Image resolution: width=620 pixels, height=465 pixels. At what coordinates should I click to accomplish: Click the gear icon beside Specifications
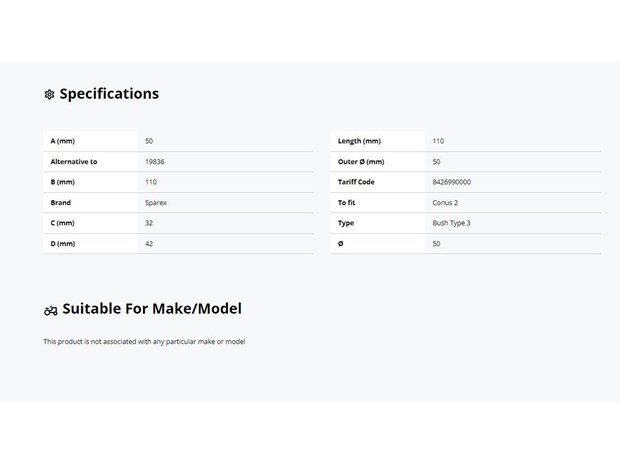pos(49,95)
